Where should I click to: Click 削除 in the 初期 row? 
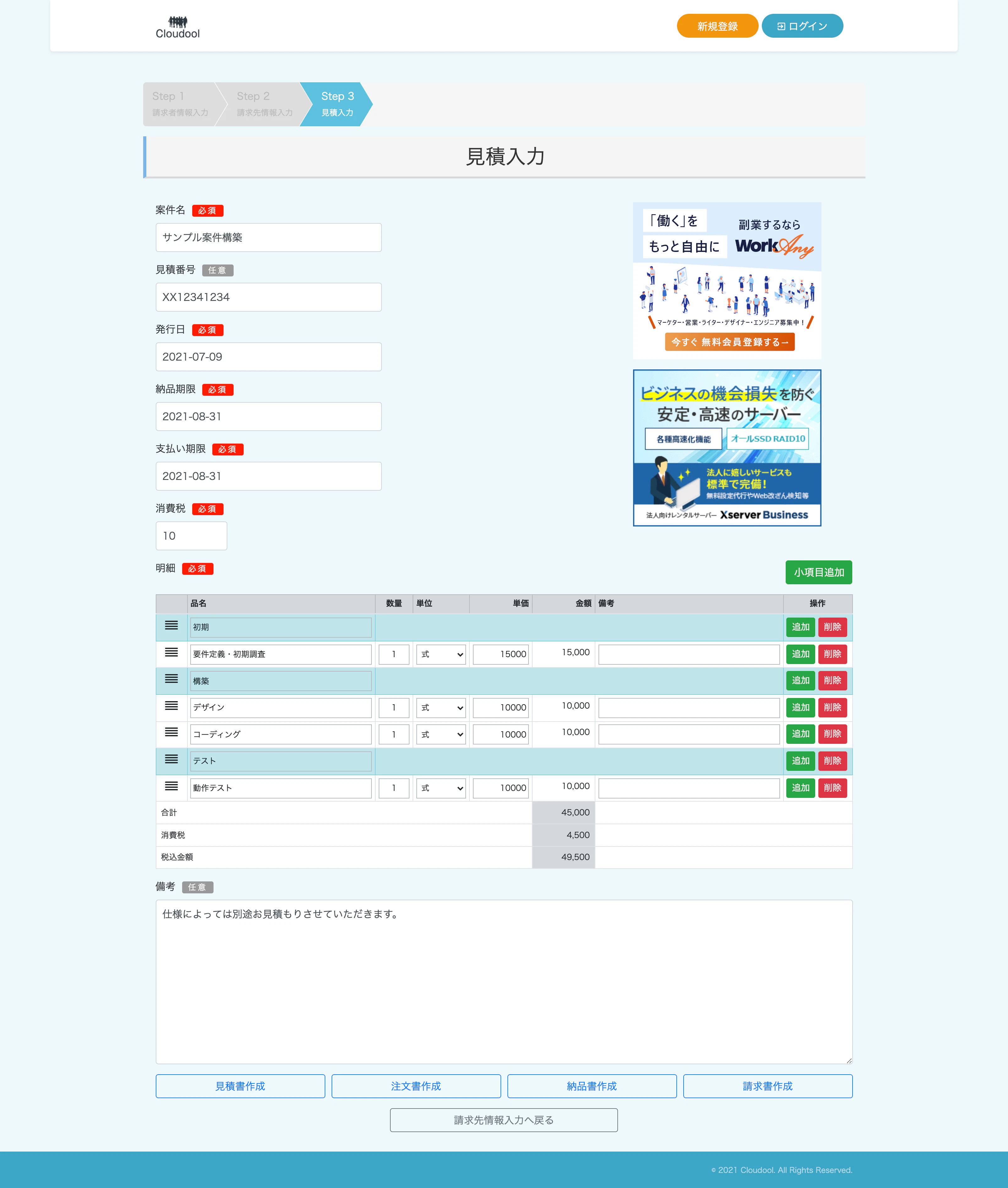pos(832,627)
